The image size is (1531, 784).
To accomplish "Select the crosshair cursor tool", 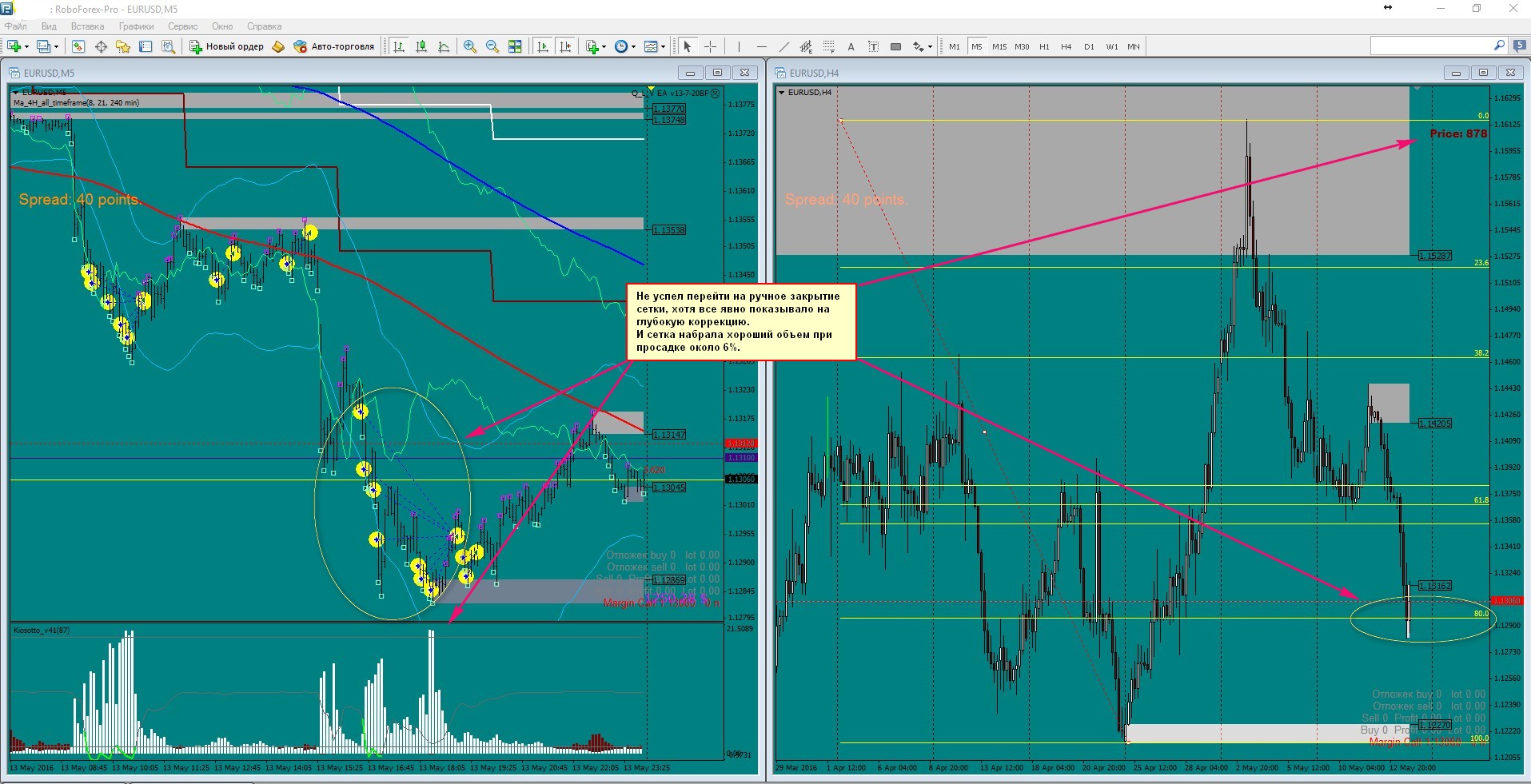I will [x=710, y=46].
